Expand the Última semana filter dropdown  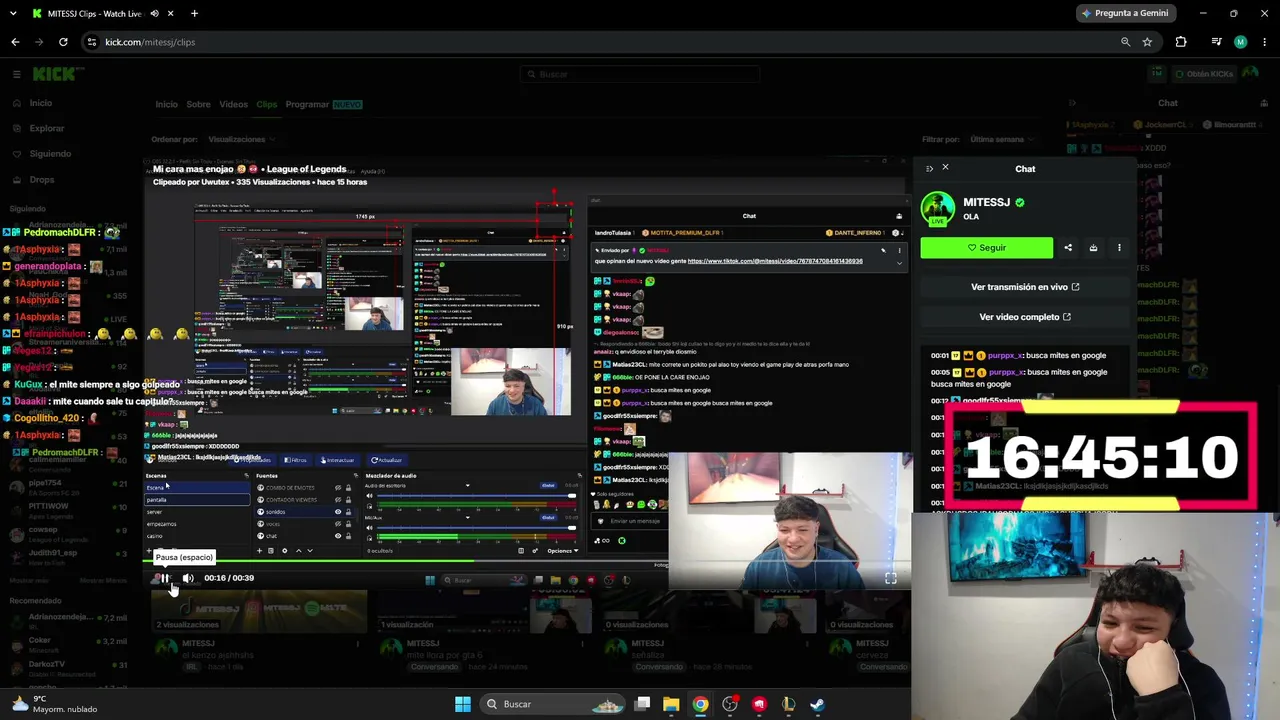point(1003,140)
